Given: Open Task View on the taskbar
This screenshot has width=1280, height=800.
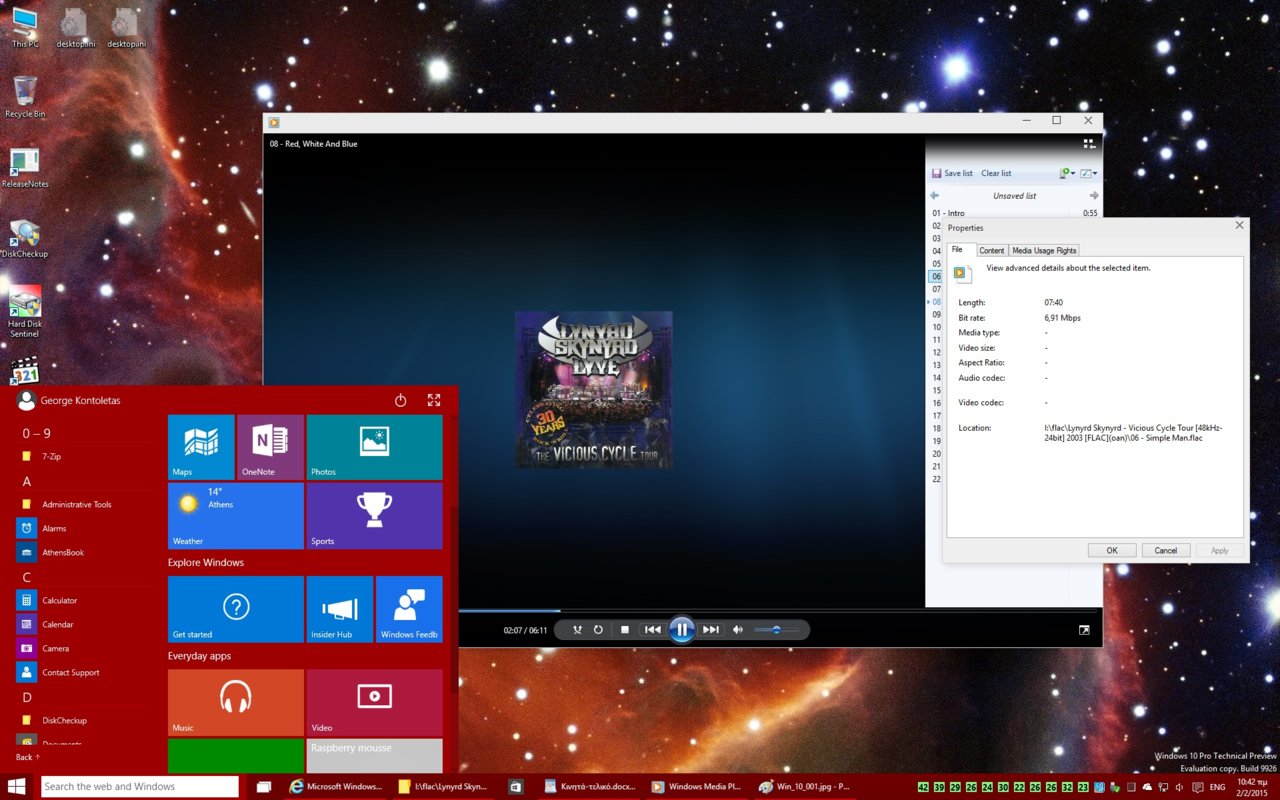Looking at the screenshot, I should point(264,787).
